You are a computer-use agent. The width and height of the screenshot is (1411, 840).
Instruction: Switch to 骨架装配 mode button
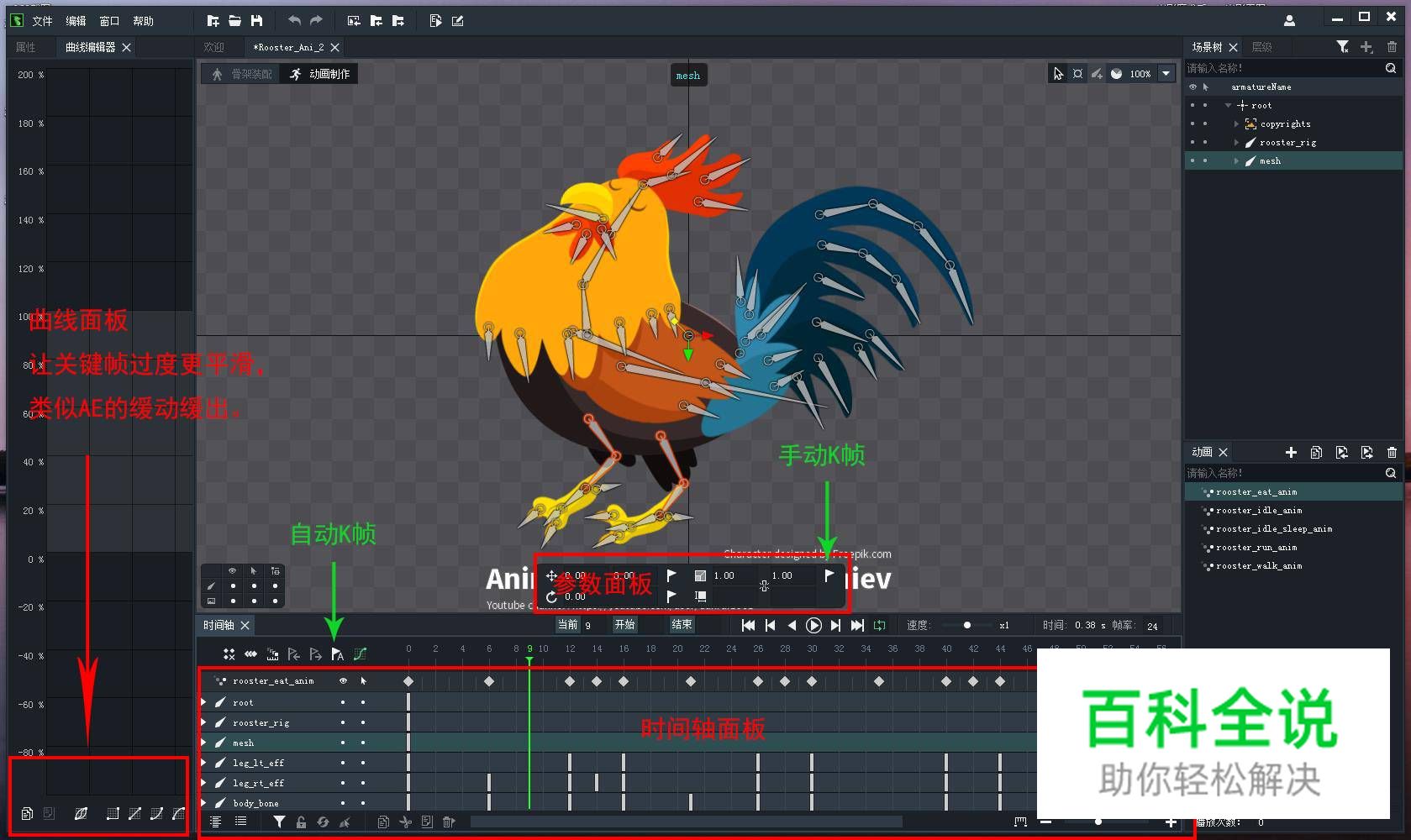(x=241, y=74)
